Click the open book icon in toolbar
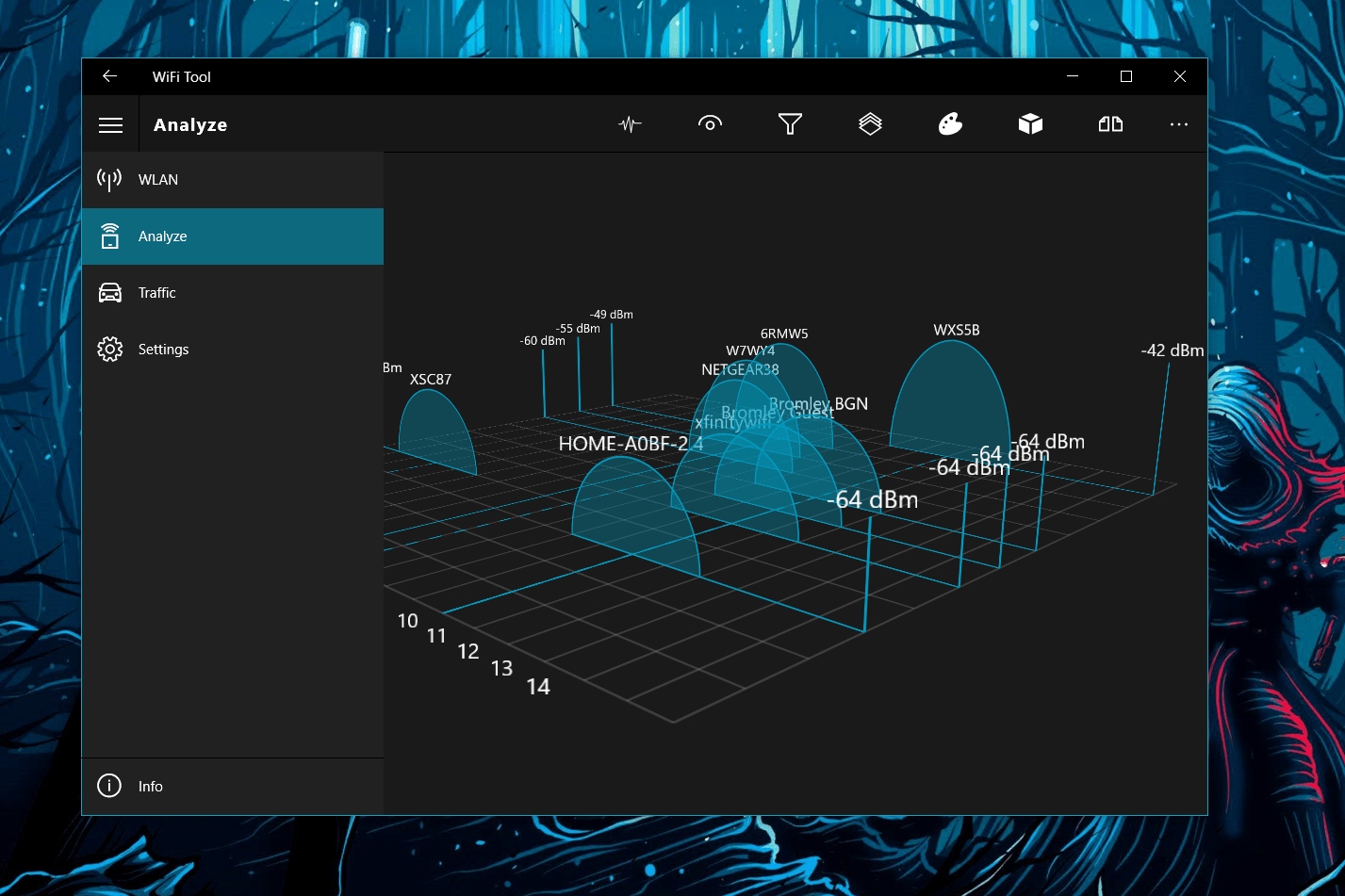Image resolution: width=1345 pixels, height=896 pixels. 1110,124
